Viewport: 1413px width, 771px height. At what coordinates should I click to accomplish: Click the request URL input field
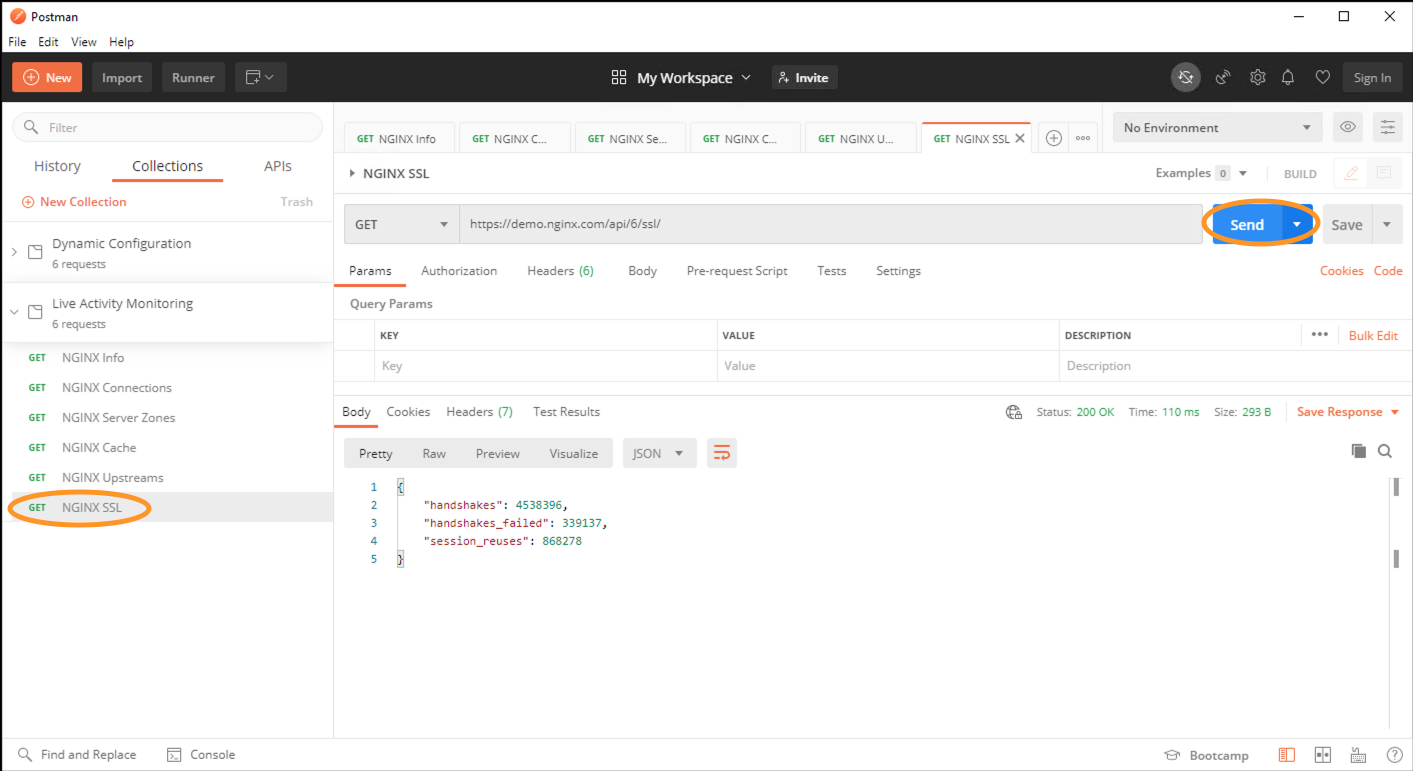point(831,224)
